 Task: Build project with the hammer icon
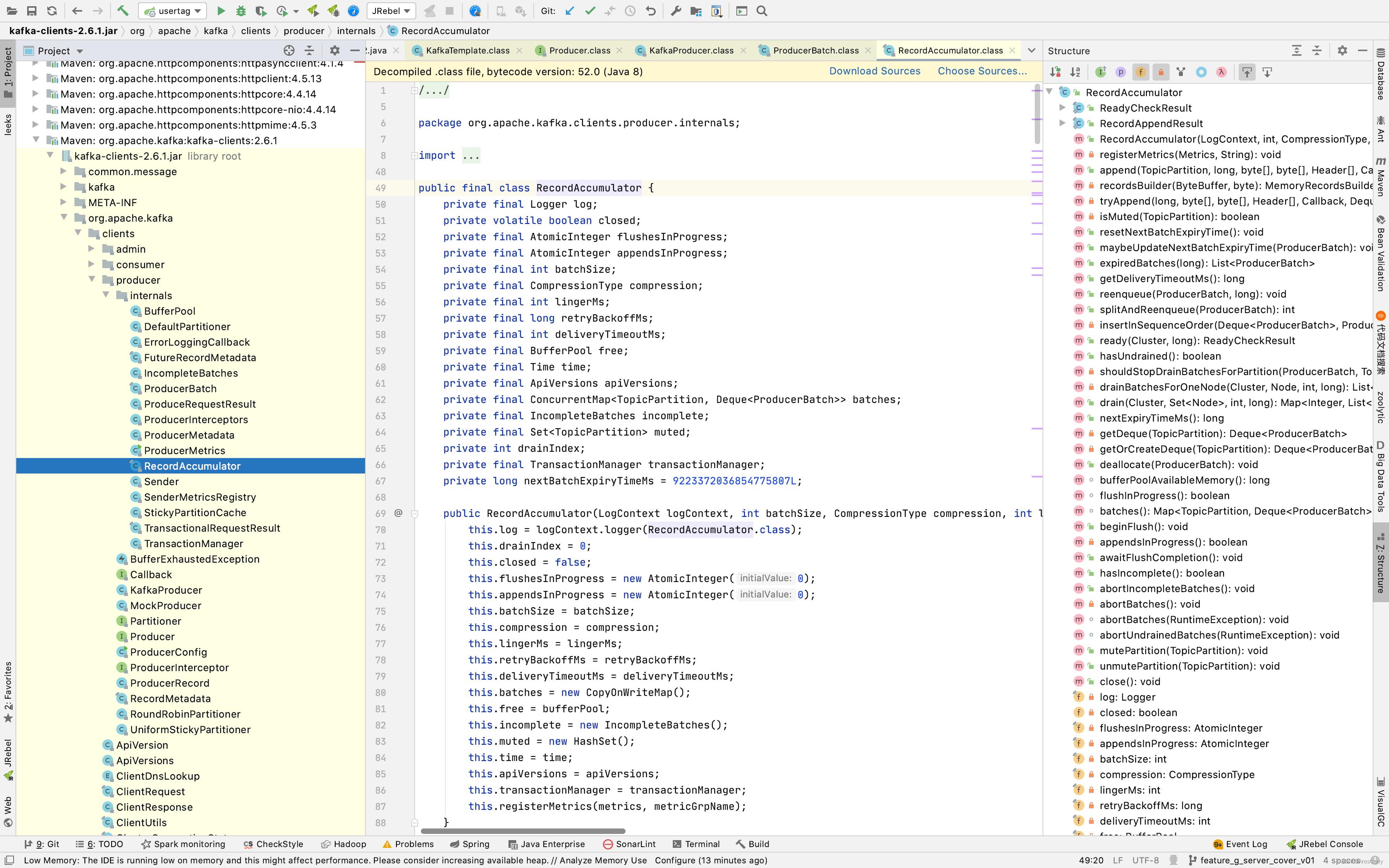[122, 11]
